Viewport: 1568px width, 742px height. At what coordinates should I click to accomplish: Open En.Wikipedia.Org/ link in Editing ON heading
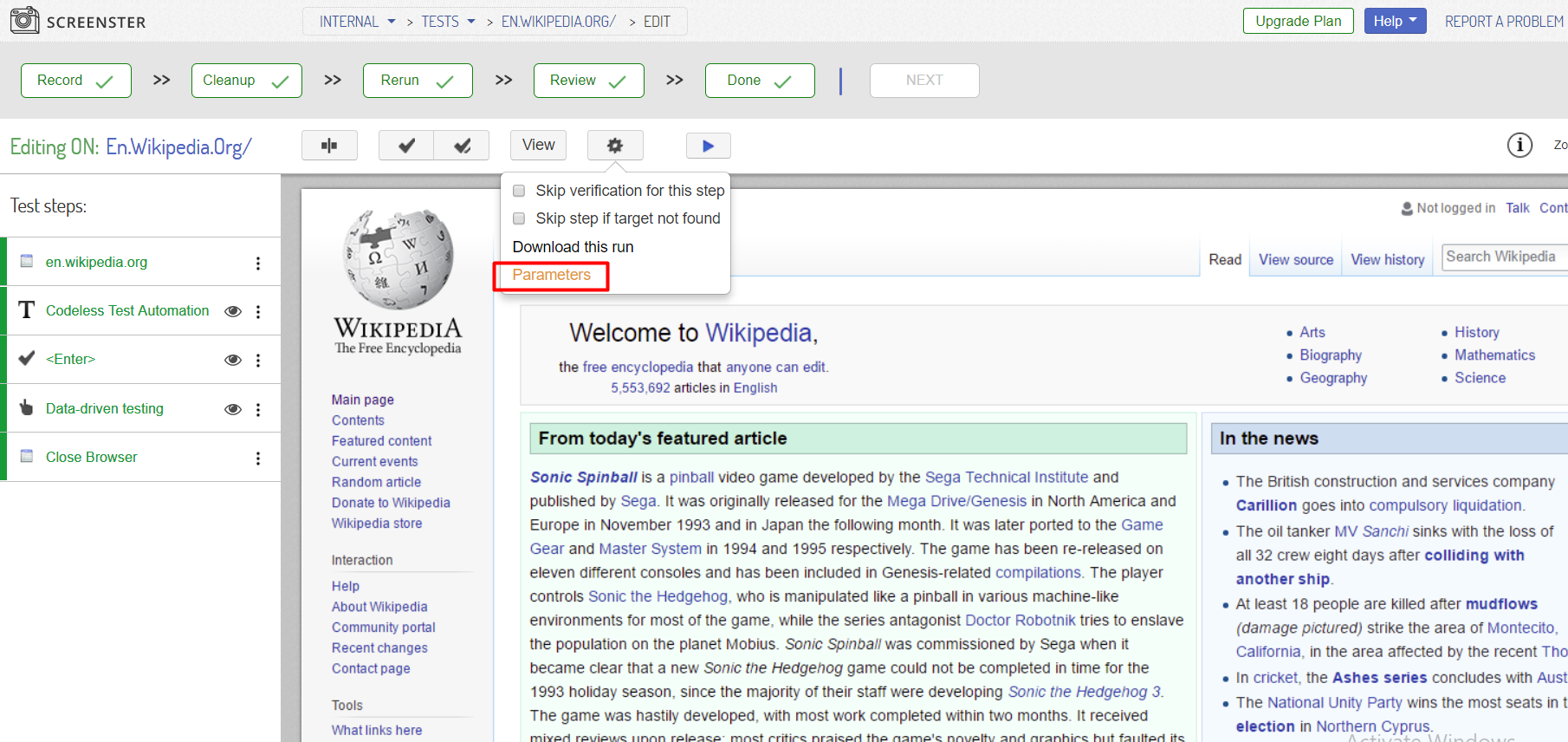pyautogui.click(x=178, y=146)
